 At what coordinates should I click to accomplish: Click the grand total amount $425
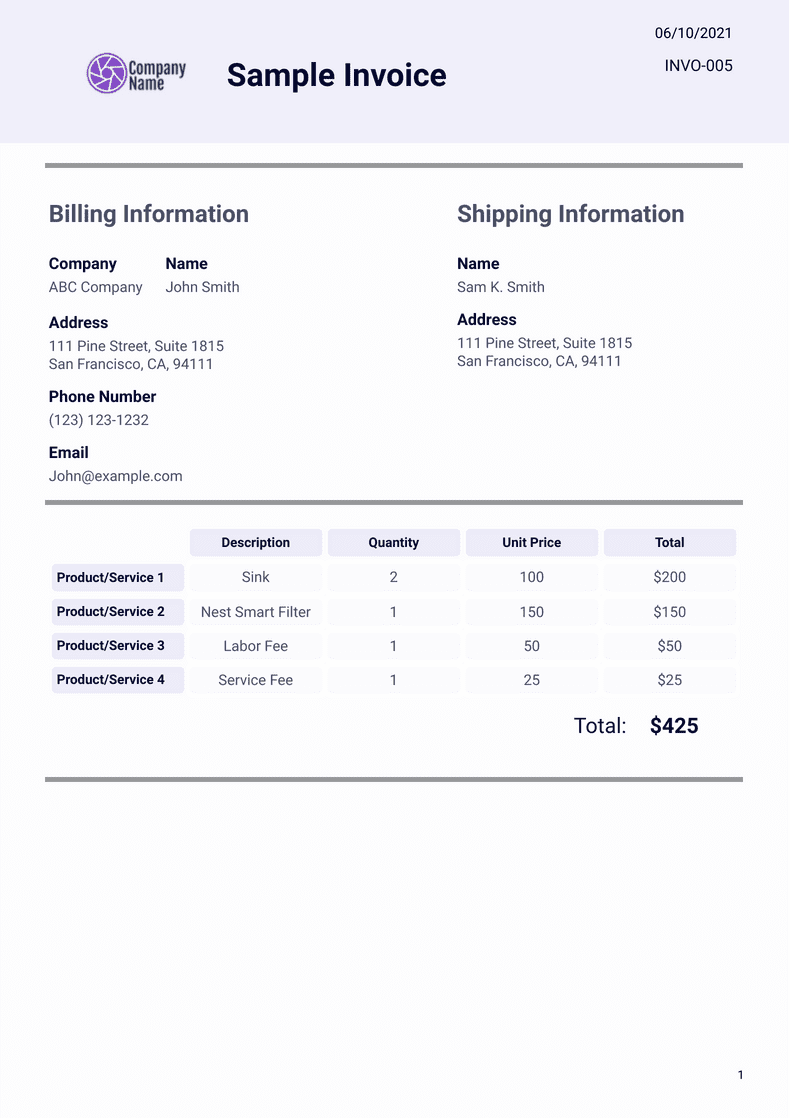[x=674, y=726]
